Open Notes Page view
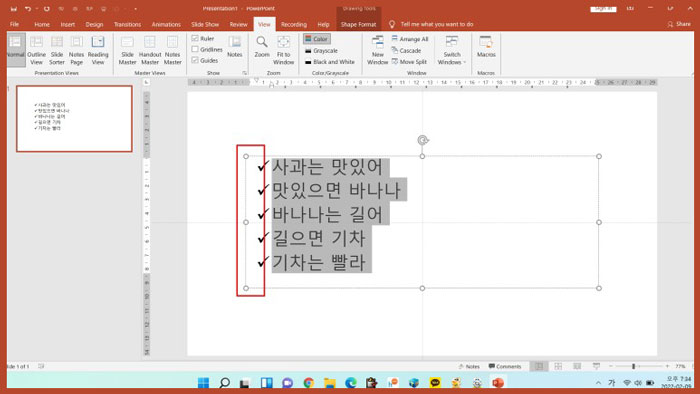This screenshot has width=700, height=394. 76,50
